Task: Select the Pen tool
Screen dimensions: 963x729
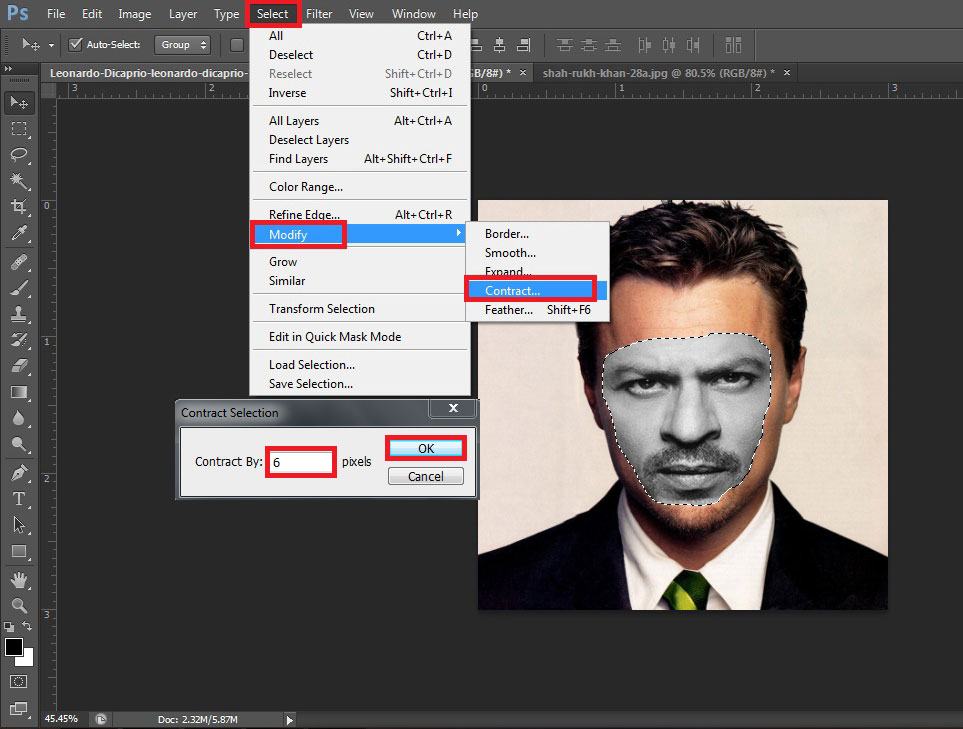Action: pyautogui.click(x=19, y=473)
